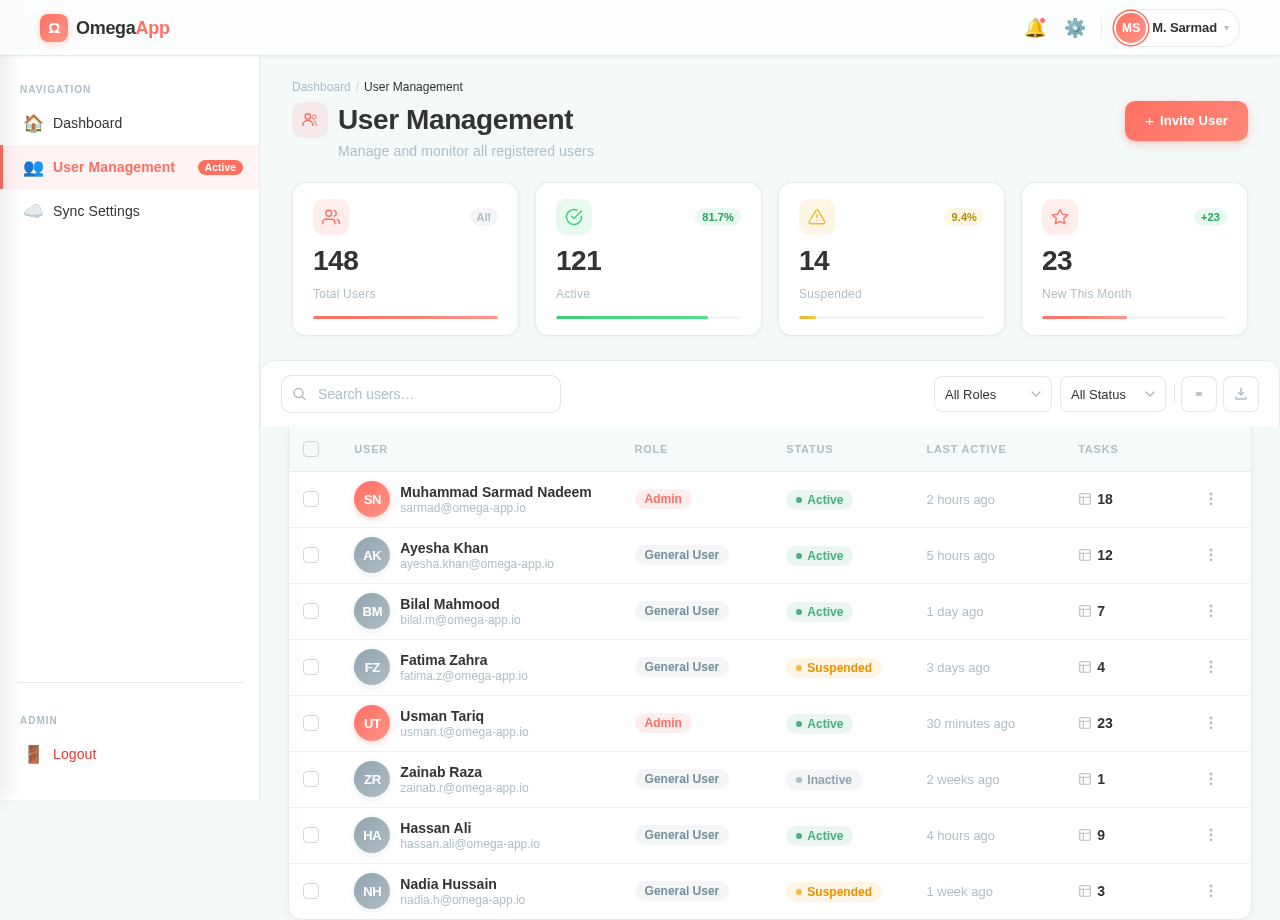Open row actions for Usman Tariq
1280x920 pixels.
point(1210,722)
